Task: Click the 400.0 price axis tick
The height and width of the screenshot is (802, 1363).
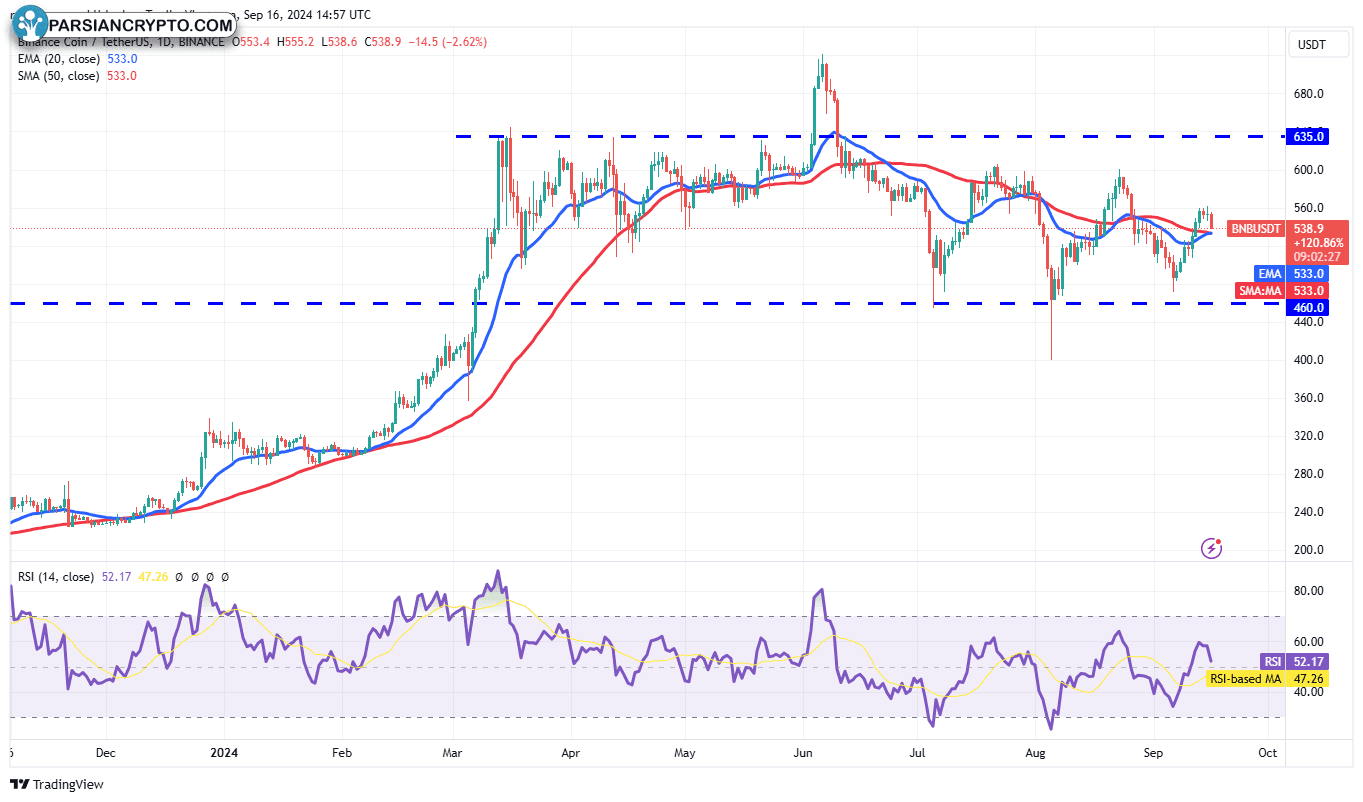Action: click(x=1310, y=360)
